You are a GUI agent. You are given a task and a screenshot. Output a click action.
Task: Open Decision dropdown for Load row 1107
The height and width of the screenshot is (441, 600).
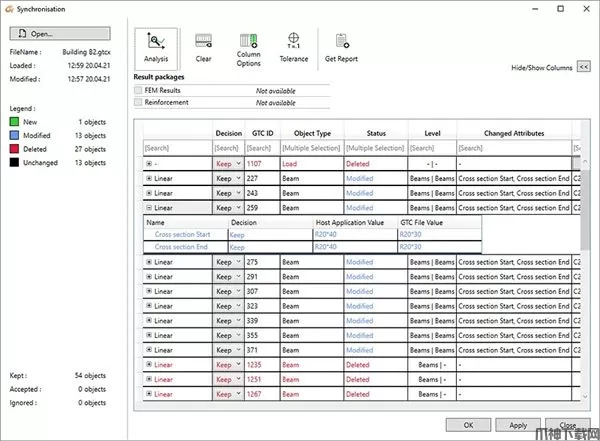236,163
